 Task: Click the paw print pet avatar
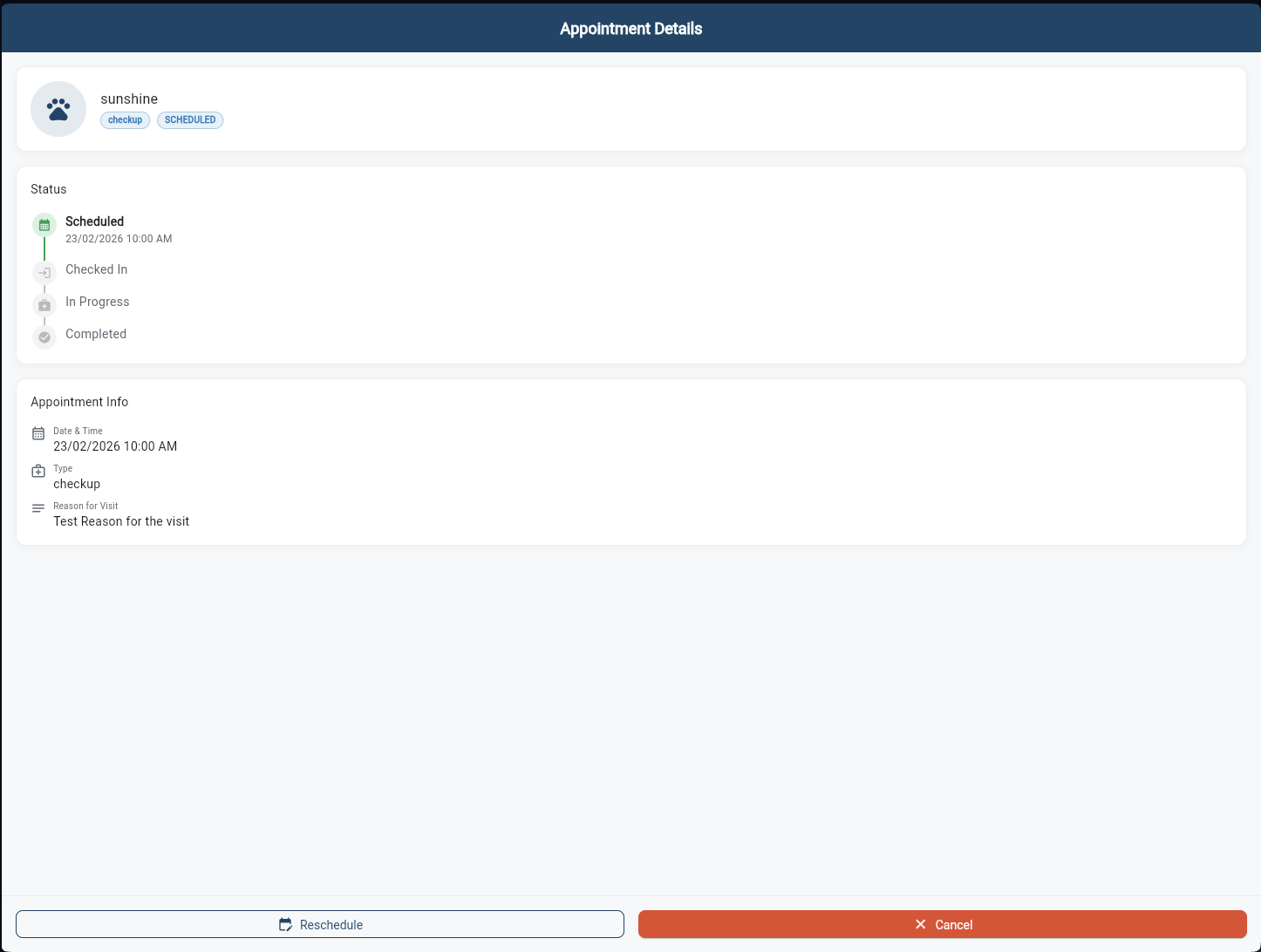click(x=58, y=108)
